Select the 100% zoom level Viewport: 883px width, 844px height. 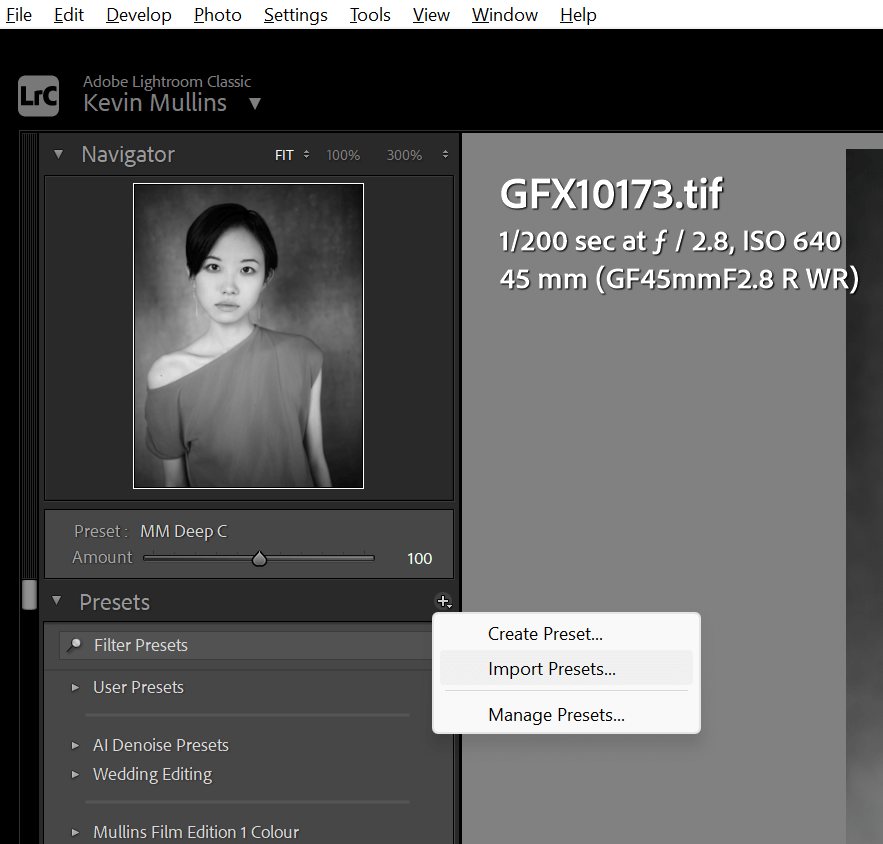(x=343, y=155)
